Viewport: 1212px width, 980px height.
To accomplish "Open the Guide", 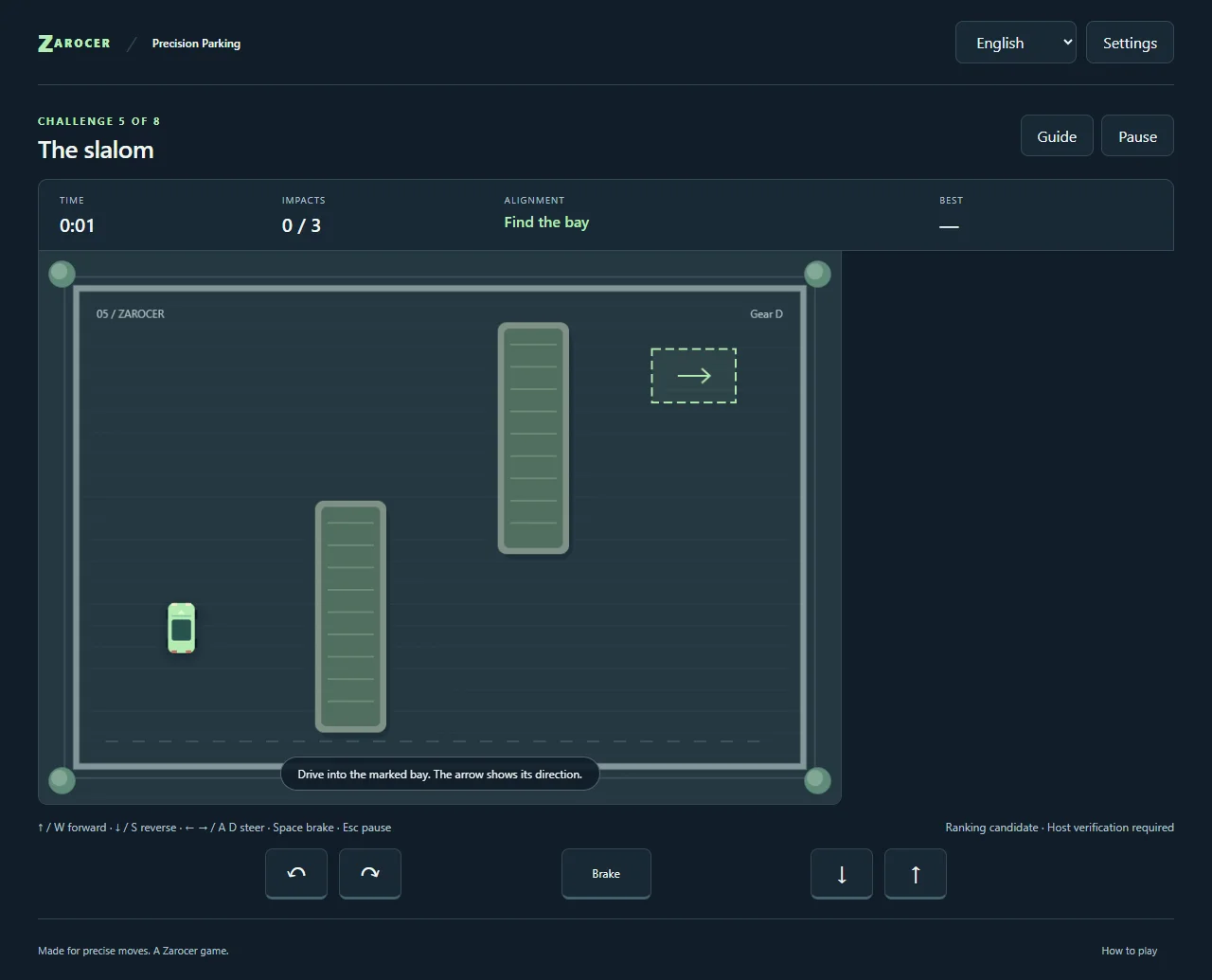I will point(1057,136).
